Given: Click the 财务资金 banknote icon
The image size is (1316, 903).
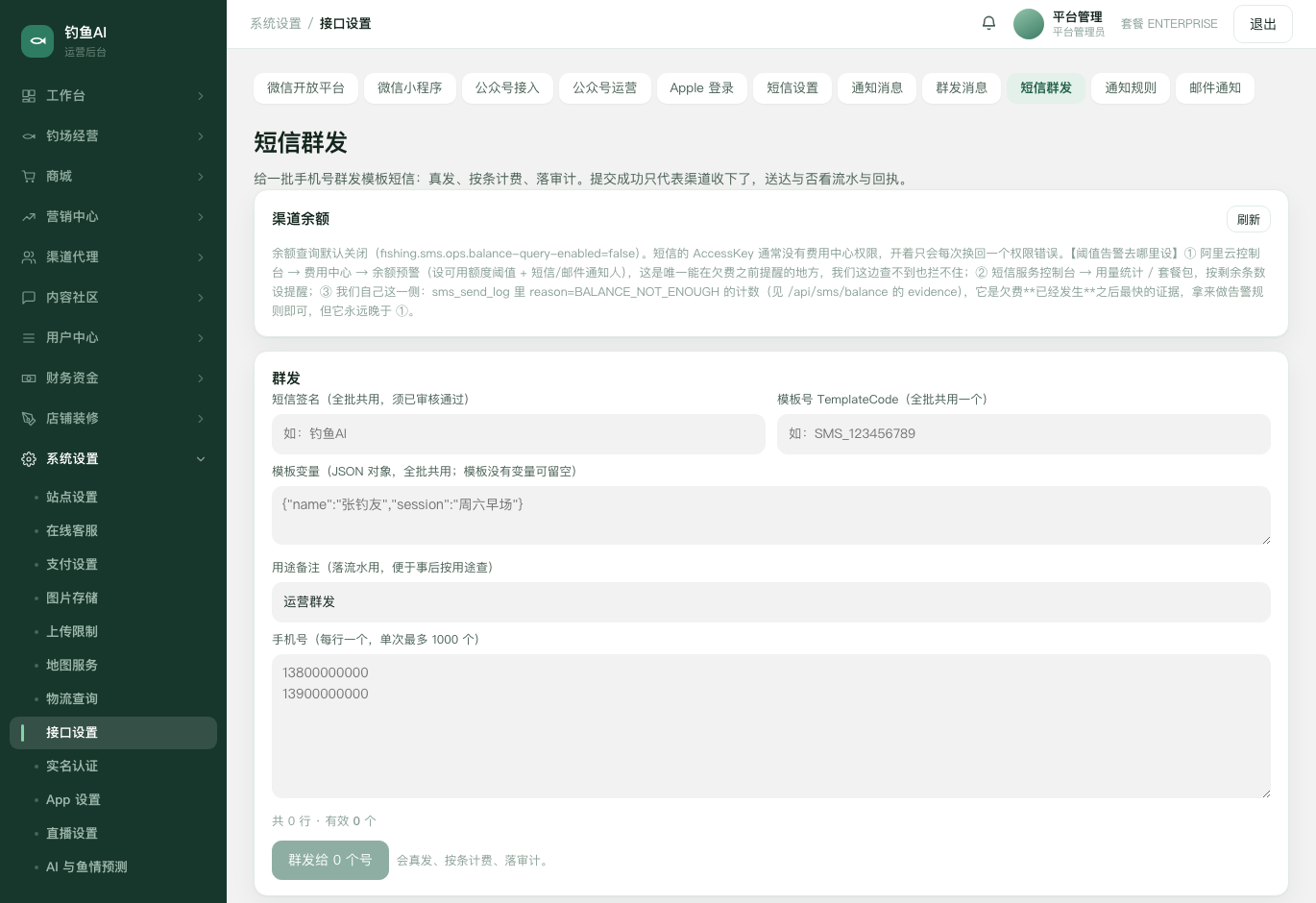Looking at the screenshot, I should click(x=29, y=378).
